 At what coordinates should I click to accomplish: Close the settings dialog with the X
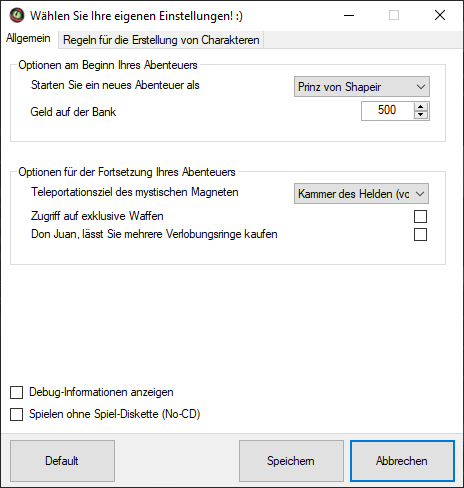440,15
